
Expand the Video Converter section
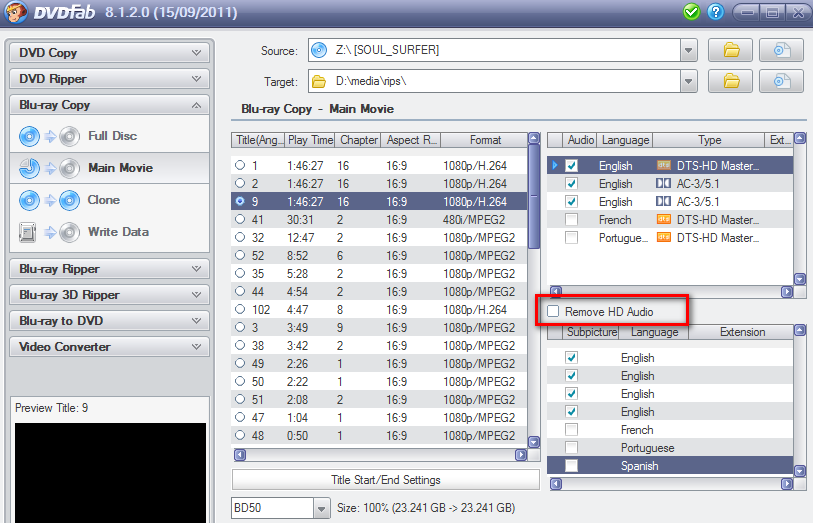point(109,347)
